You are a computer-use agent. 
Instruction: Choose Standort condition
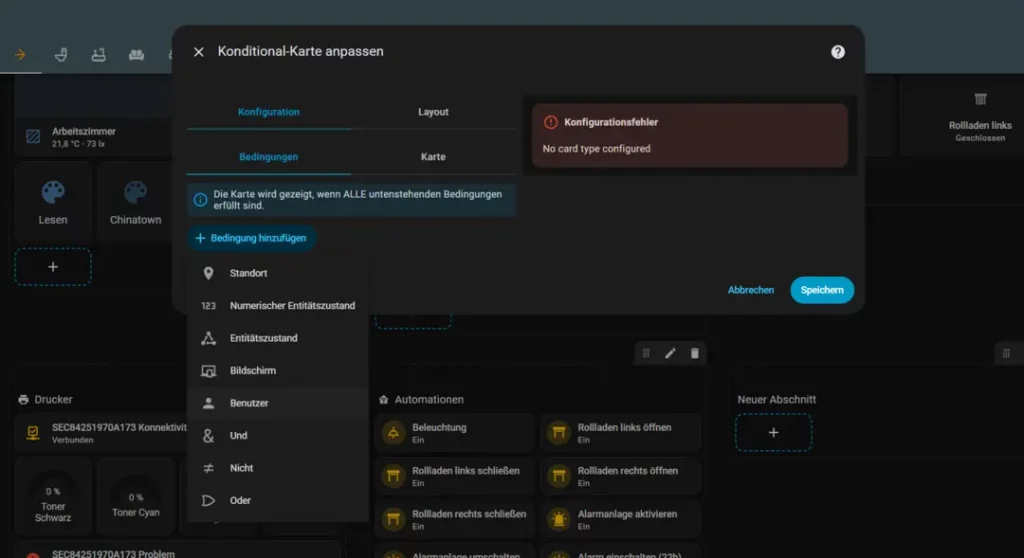pos(278,273)
